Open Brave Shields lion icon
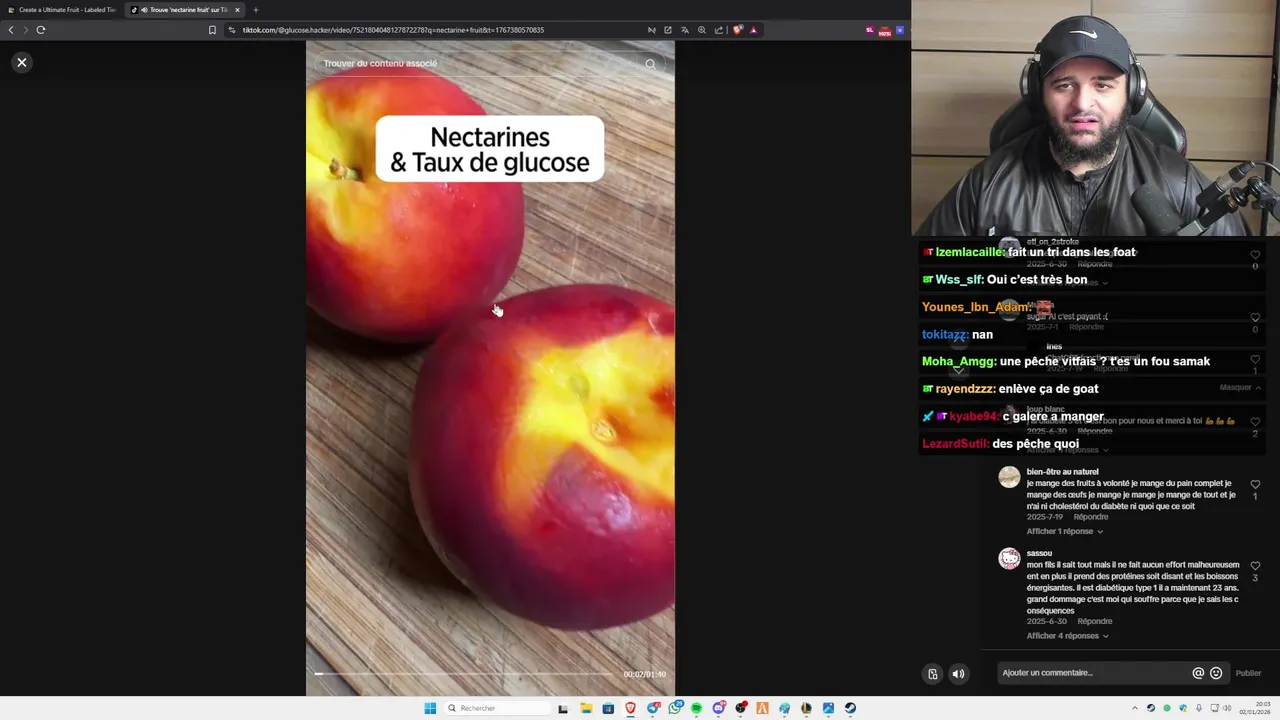Image resolution: width=1280 pixels, height=720 pixels. tap(738, 30)
